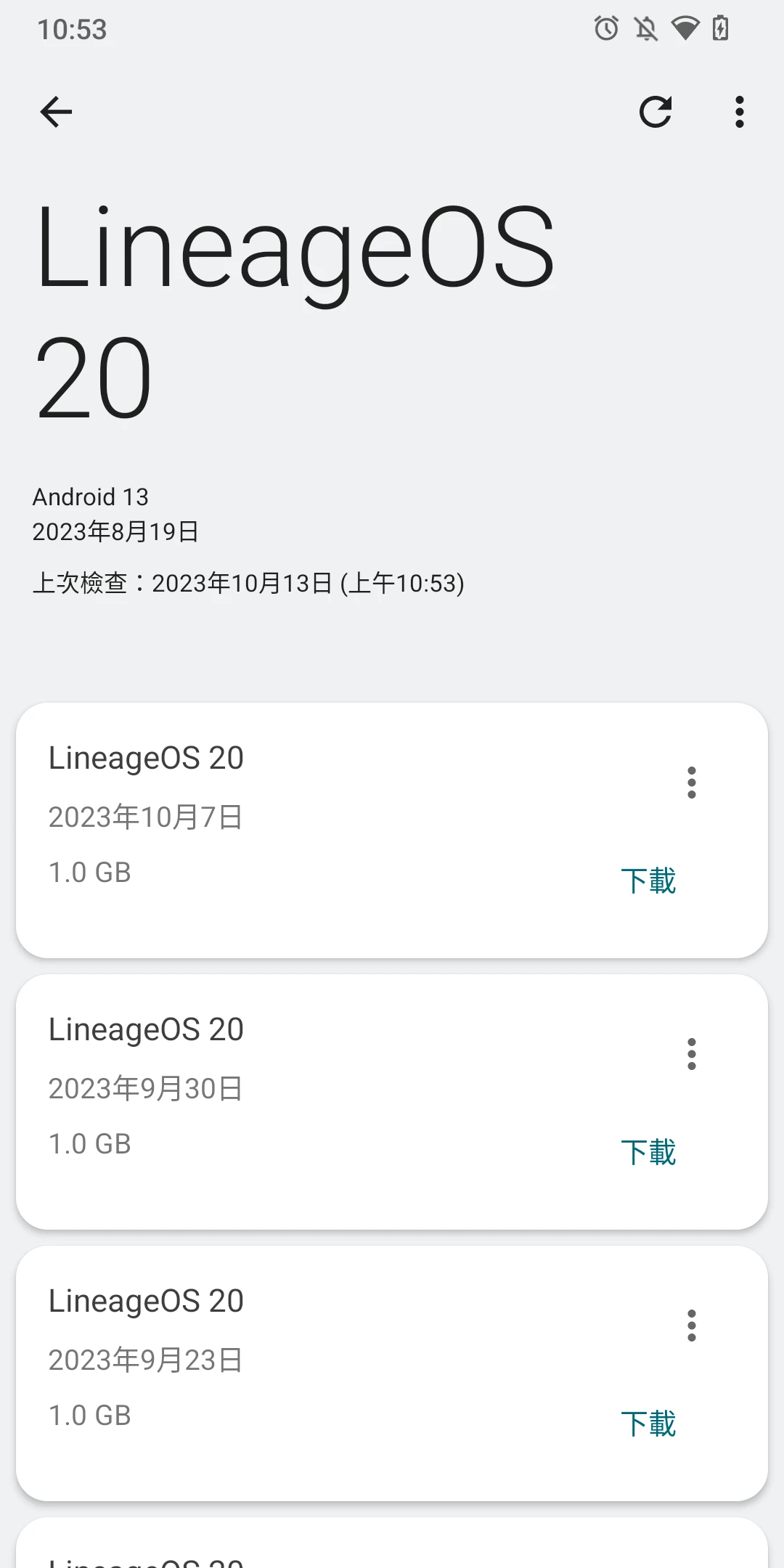Image resolution: width=784 pixels, height=1568 pixels.
Task: Tap the last checked (上次檢查) timestamp text
Action: (x=248, y=583)
